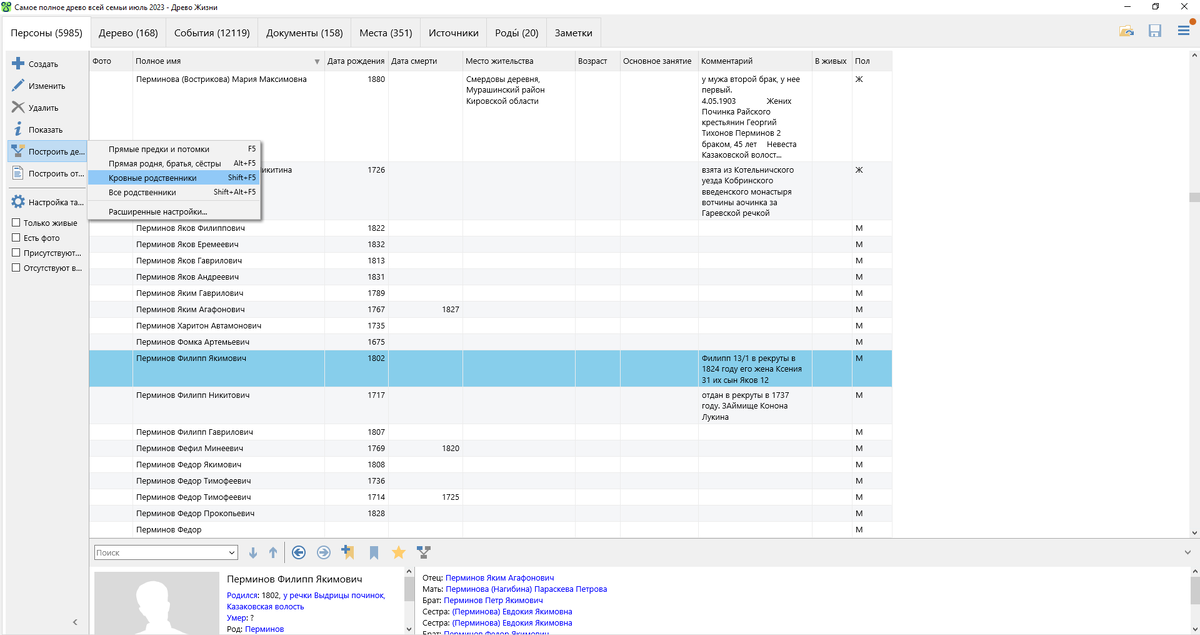Open the Источники tab
1200x635 pixels.
453,33
